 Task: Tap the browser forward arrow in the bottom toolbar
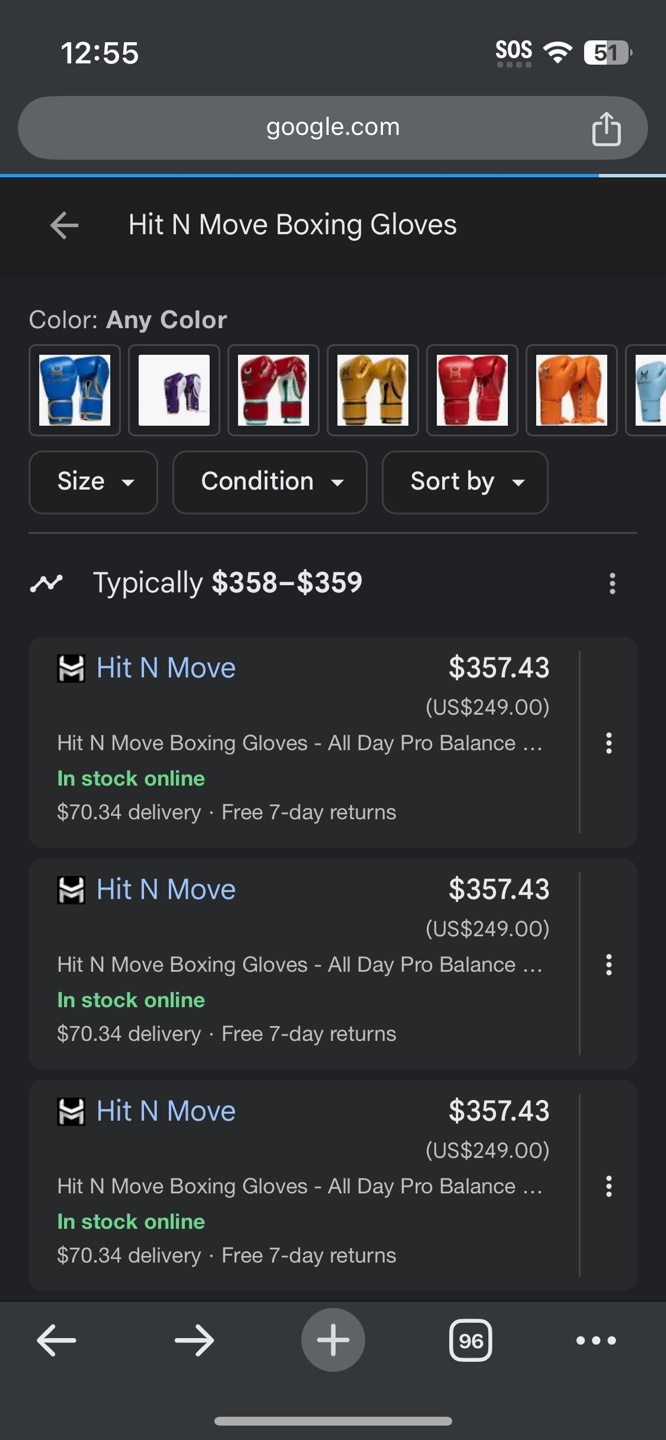pos(194,1341)
